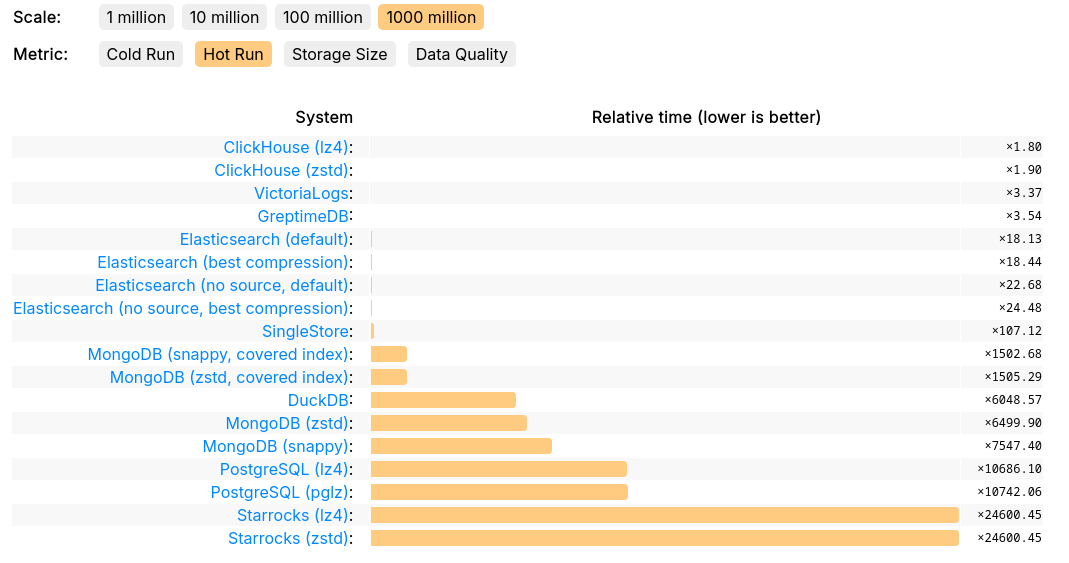1069x563 pixels.
Task: Open Elasticsearch (best compression) link
Action: (222, 262)
